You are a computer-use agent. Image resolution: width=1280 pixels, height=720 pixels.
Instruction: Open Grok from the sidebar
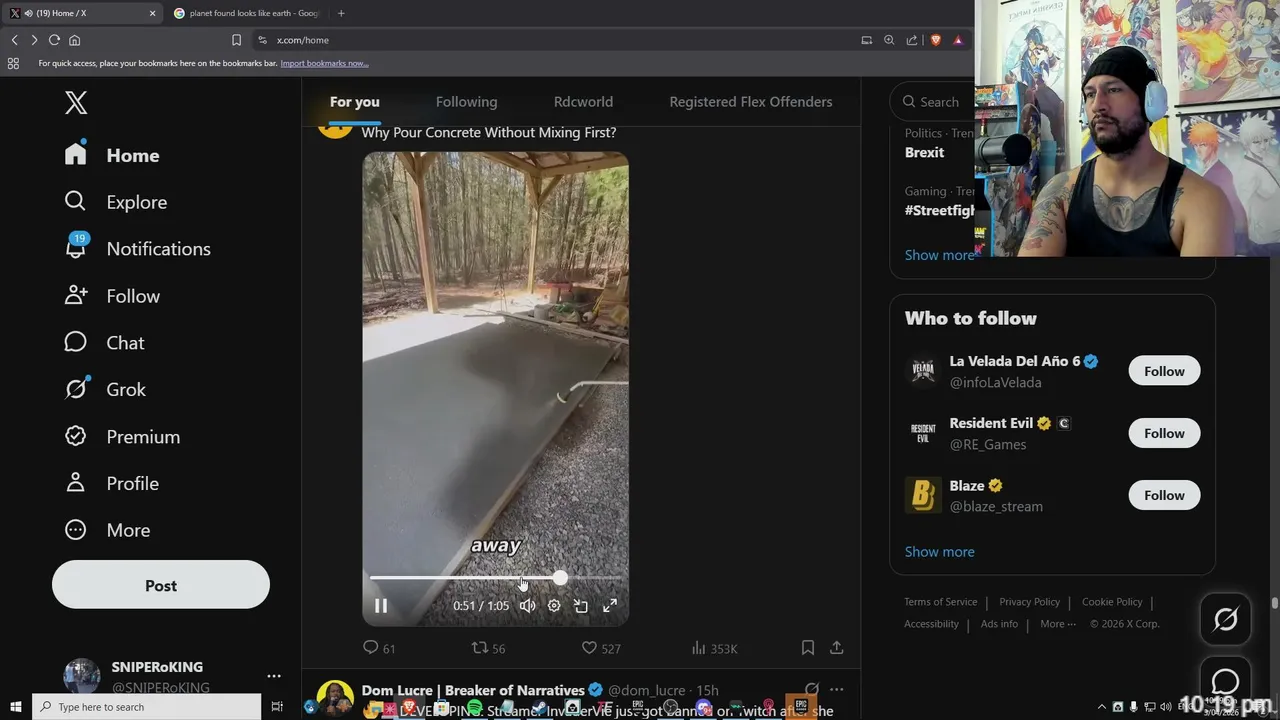tap(105, 389)
